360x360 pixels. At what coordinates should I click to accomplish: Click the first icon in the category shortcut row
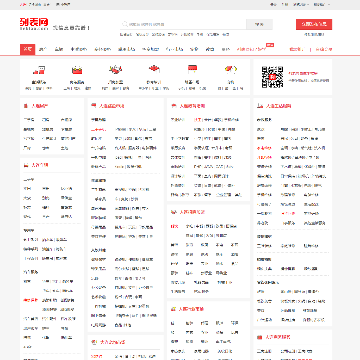(x=39, y=70)
